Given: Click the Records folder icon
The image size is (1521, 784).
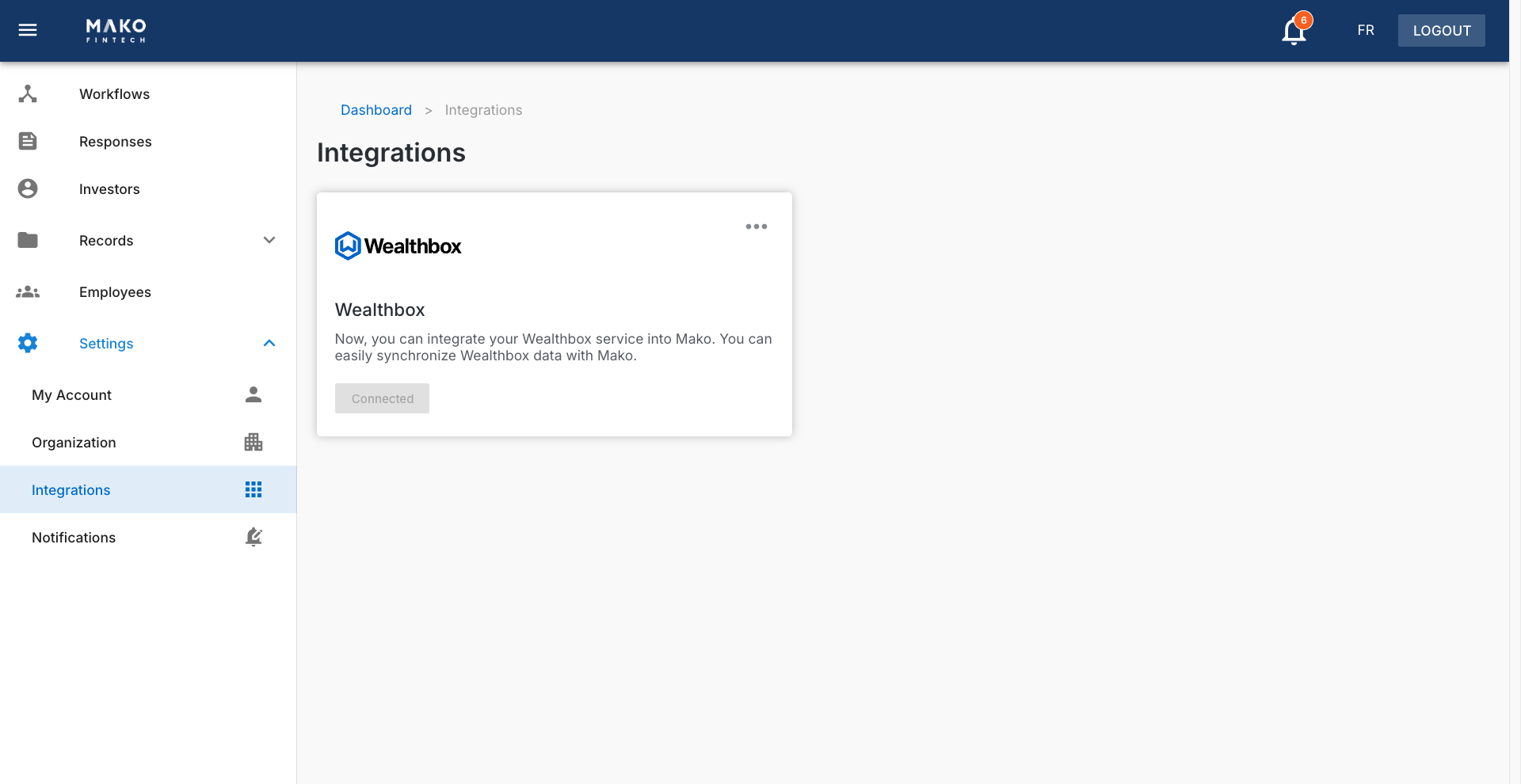Looking at the screenshot, I should point(28,240).
